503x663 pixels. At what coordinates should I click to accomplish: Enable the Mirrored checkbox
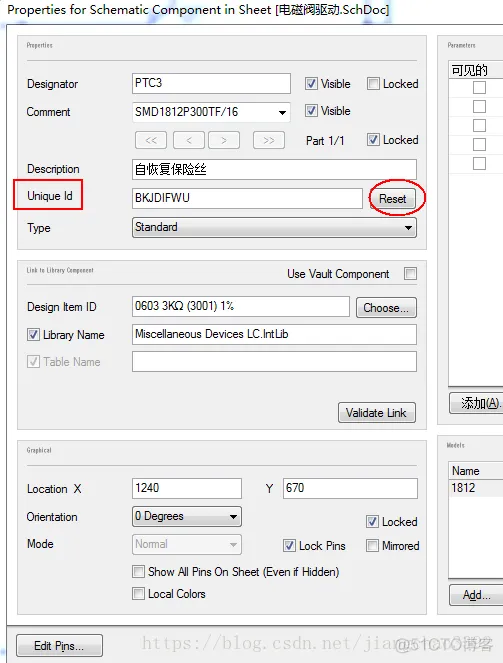(x=372, y=545)
